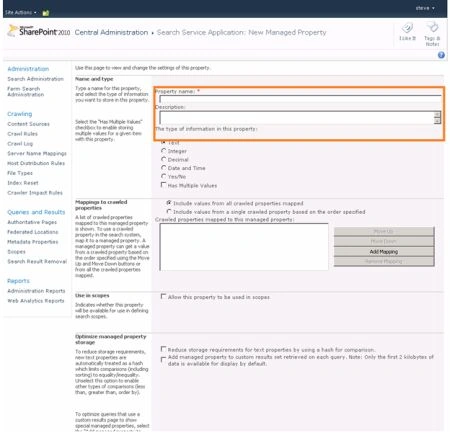Open Metadata Properties link
Screen dimensions: 450x433
click(33, 242)
